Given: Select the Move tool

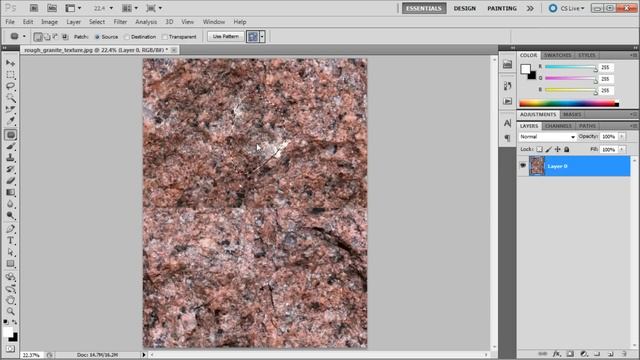Looking at the screenshot, I should (11, 63).
